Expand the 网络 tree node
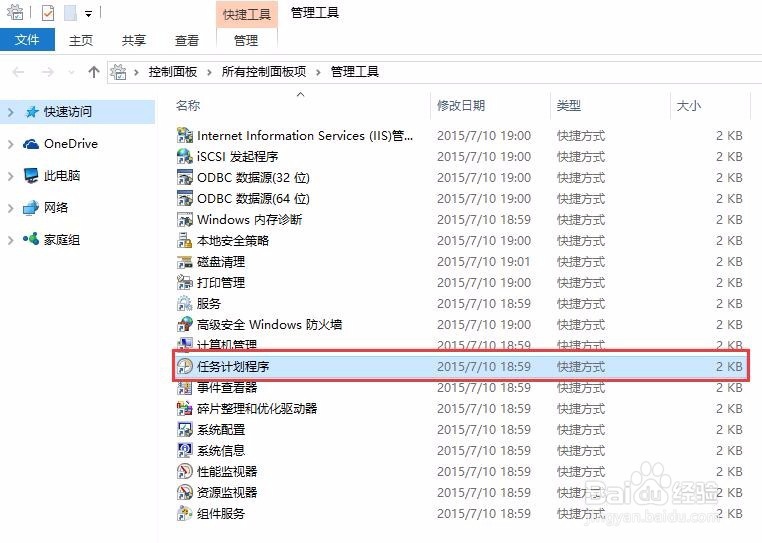762x543 pixels. tap(11, 208)
